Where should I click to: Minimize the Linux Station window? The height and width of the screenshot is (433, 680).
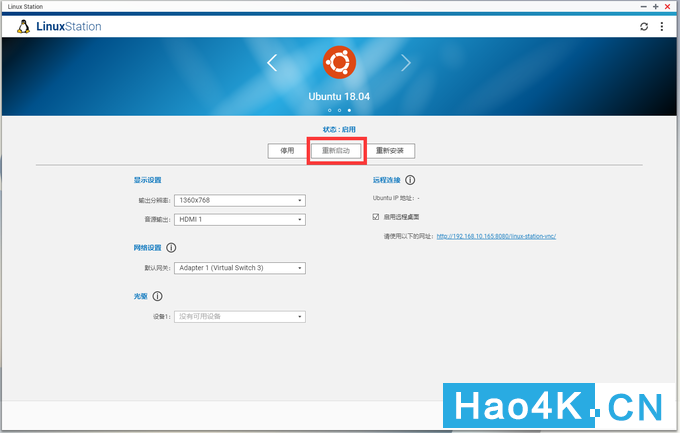644,7
